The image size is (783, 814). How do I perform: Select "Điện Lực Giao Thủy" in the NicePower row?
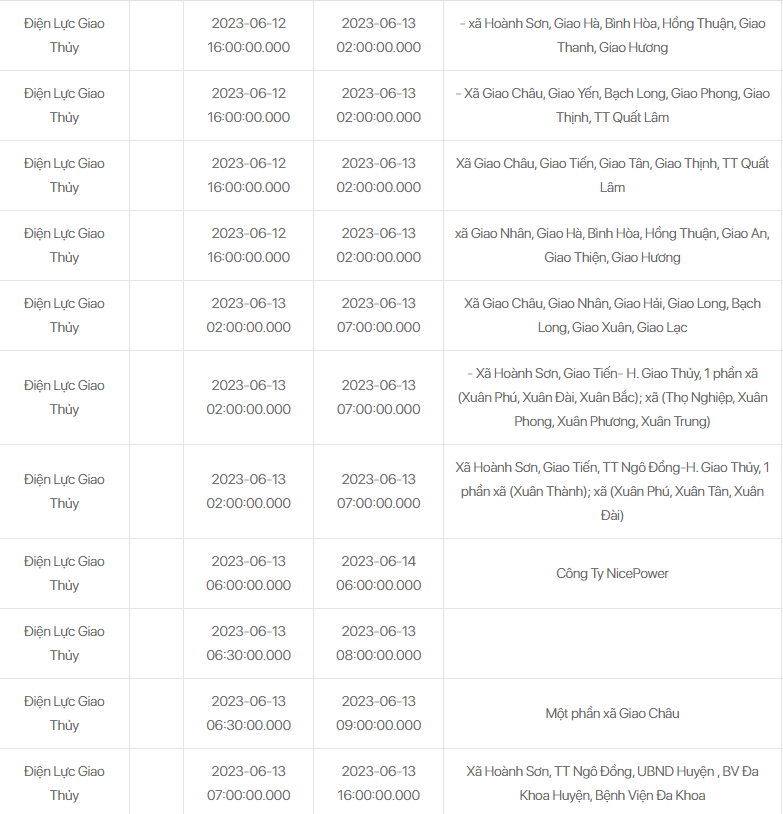coord(64,574)
